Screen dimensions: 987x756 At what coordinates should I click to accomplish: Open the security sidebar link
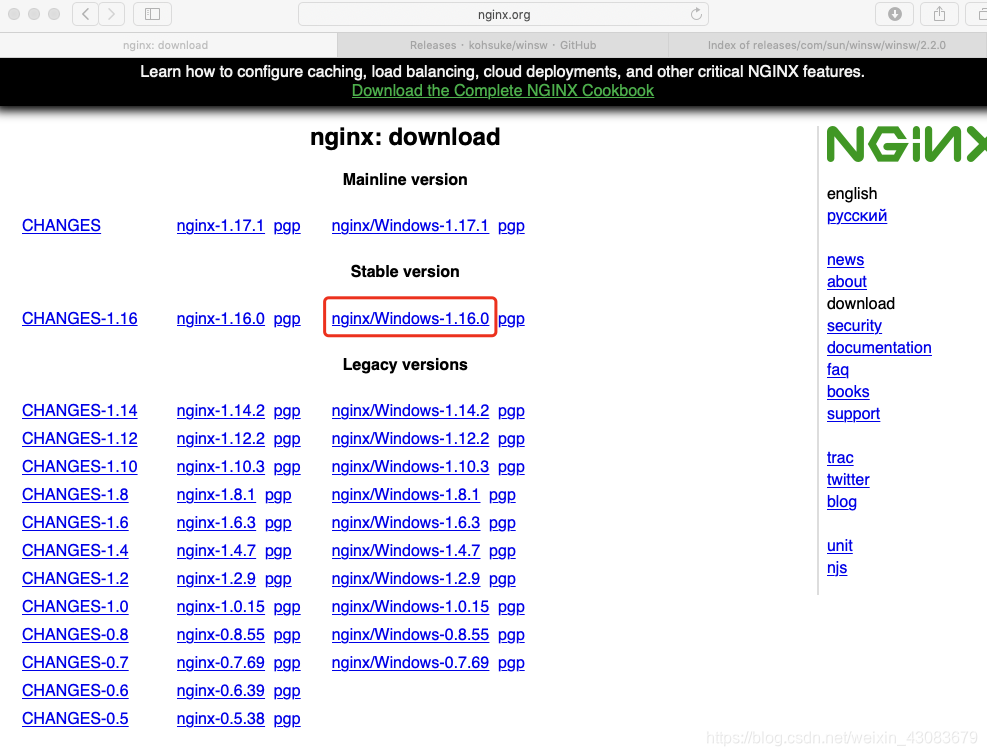854,325
